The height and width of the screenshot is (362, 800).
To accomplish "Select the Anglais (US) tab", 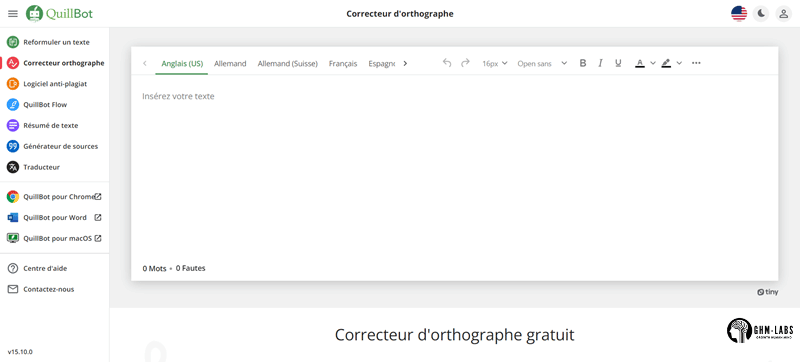I will [182, 64].
